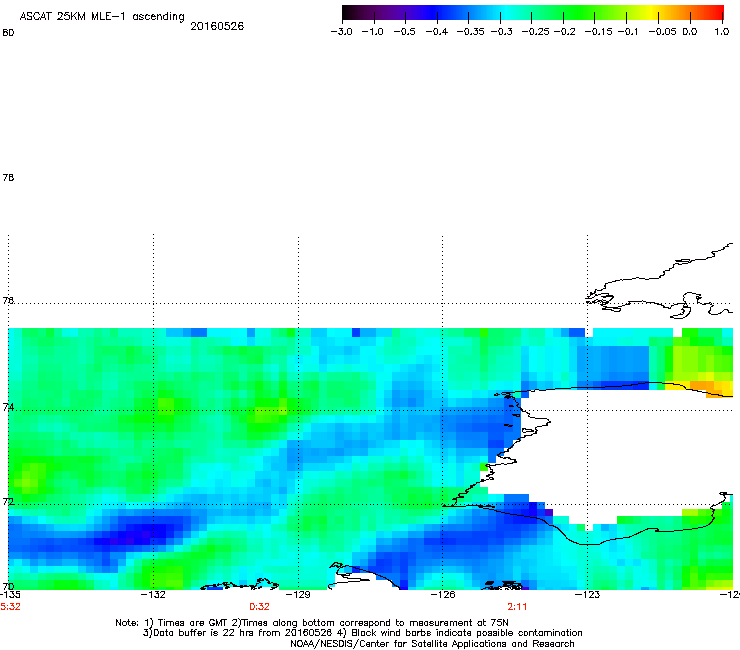The height and width of the screenshot is (650, 740).
Task: Click the colorbar label -0.35
Action: tap(471, 32)
